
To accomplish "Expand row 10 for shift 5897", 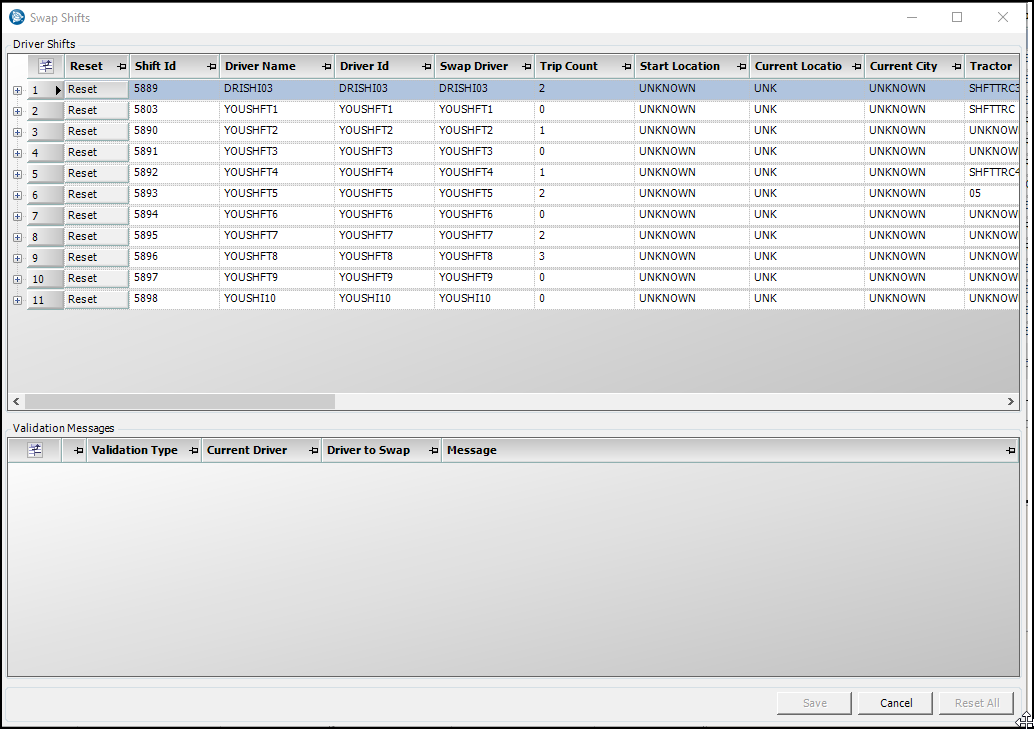I will [x=18, y=280].
